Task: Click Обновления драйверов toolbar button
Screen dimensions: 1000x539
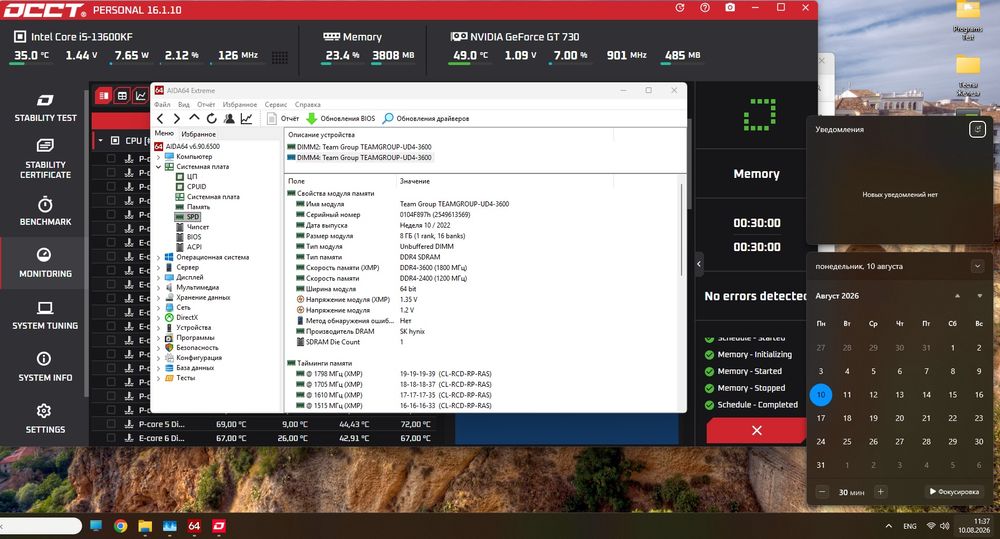Action: pyautogui.click(x=425, y=119)
